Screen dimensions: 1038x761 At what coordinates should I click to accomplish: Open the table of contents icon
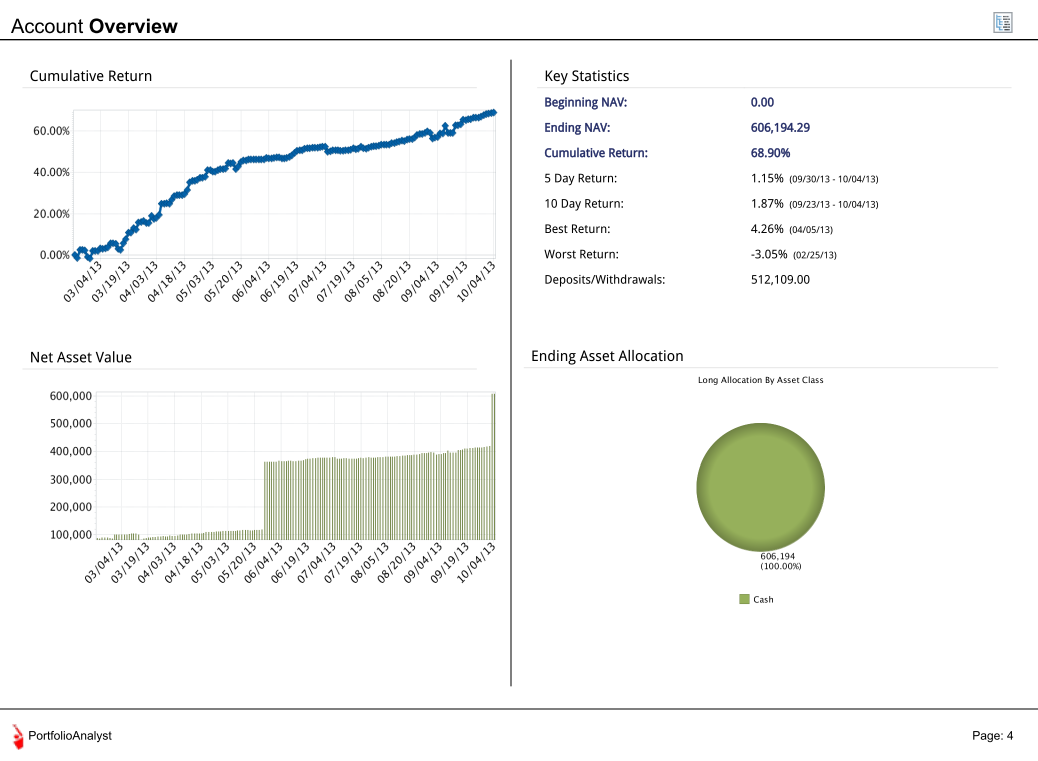pyautogui.click(x=1003, y=22)
